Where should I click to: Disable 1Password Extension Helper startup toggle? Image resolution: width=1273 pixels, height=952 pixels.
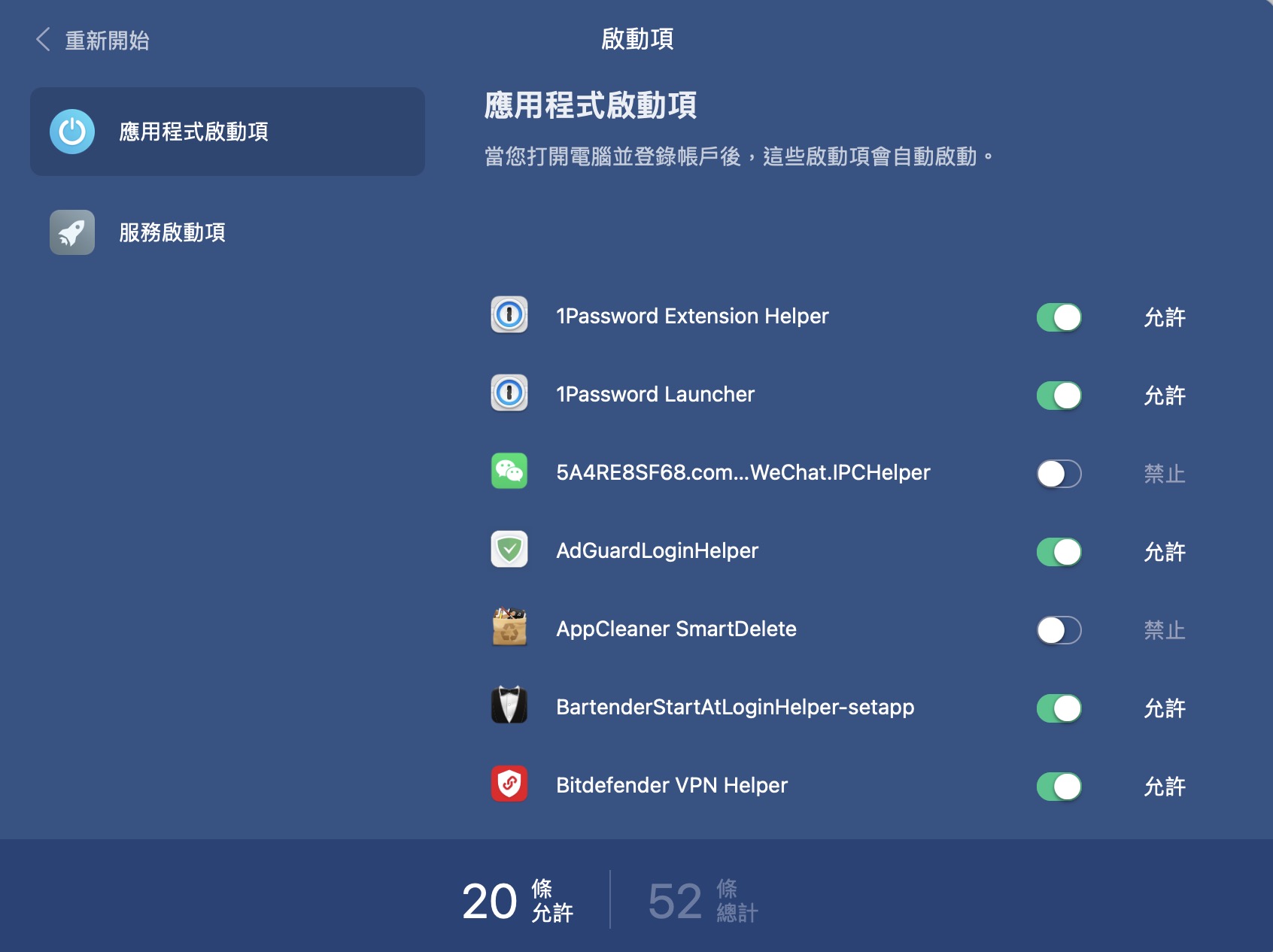[1059, 317]
